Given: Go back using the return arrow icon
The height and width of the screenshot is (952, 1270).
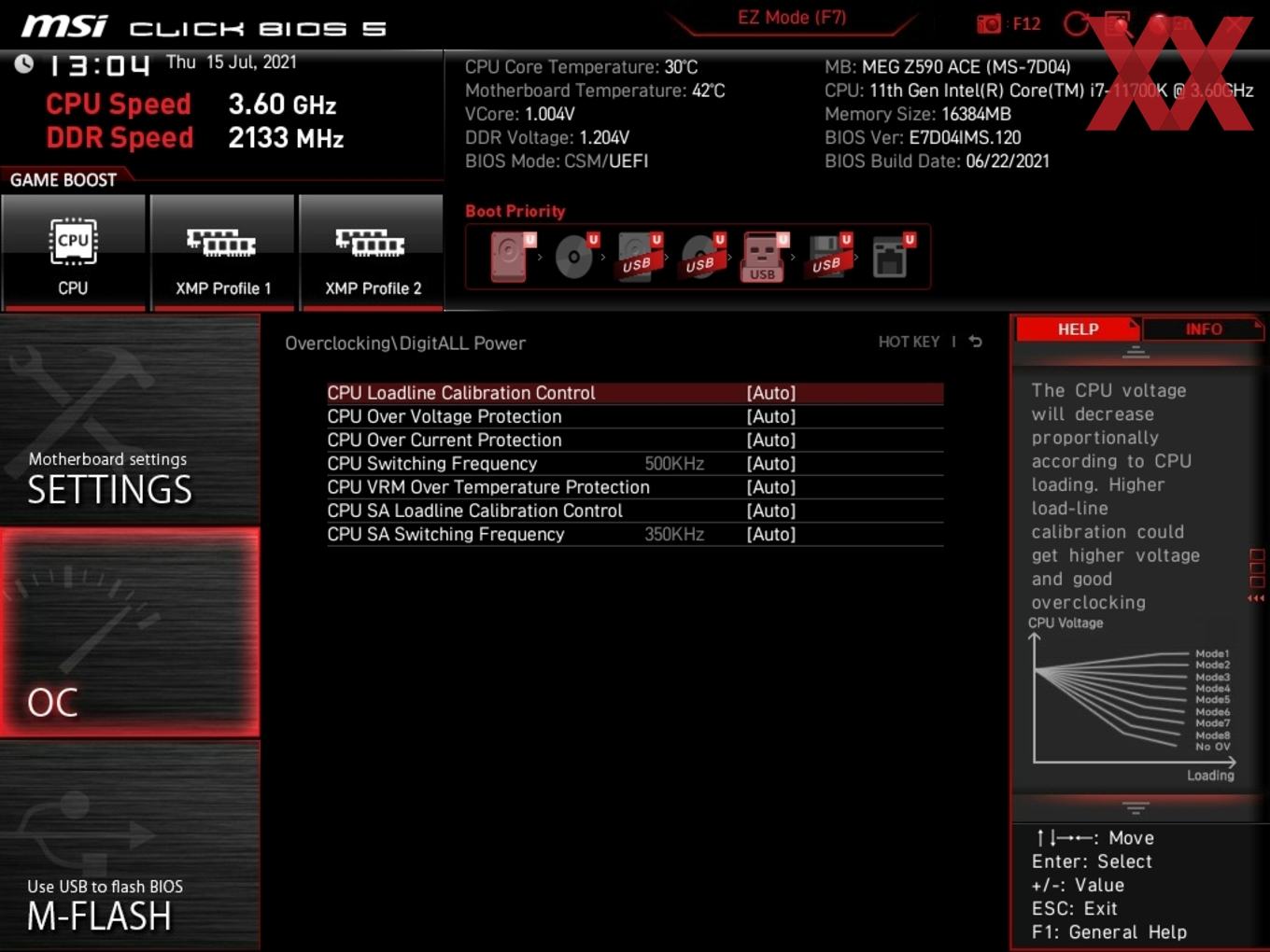Looking at the screenshot, I should pos(976,342).
